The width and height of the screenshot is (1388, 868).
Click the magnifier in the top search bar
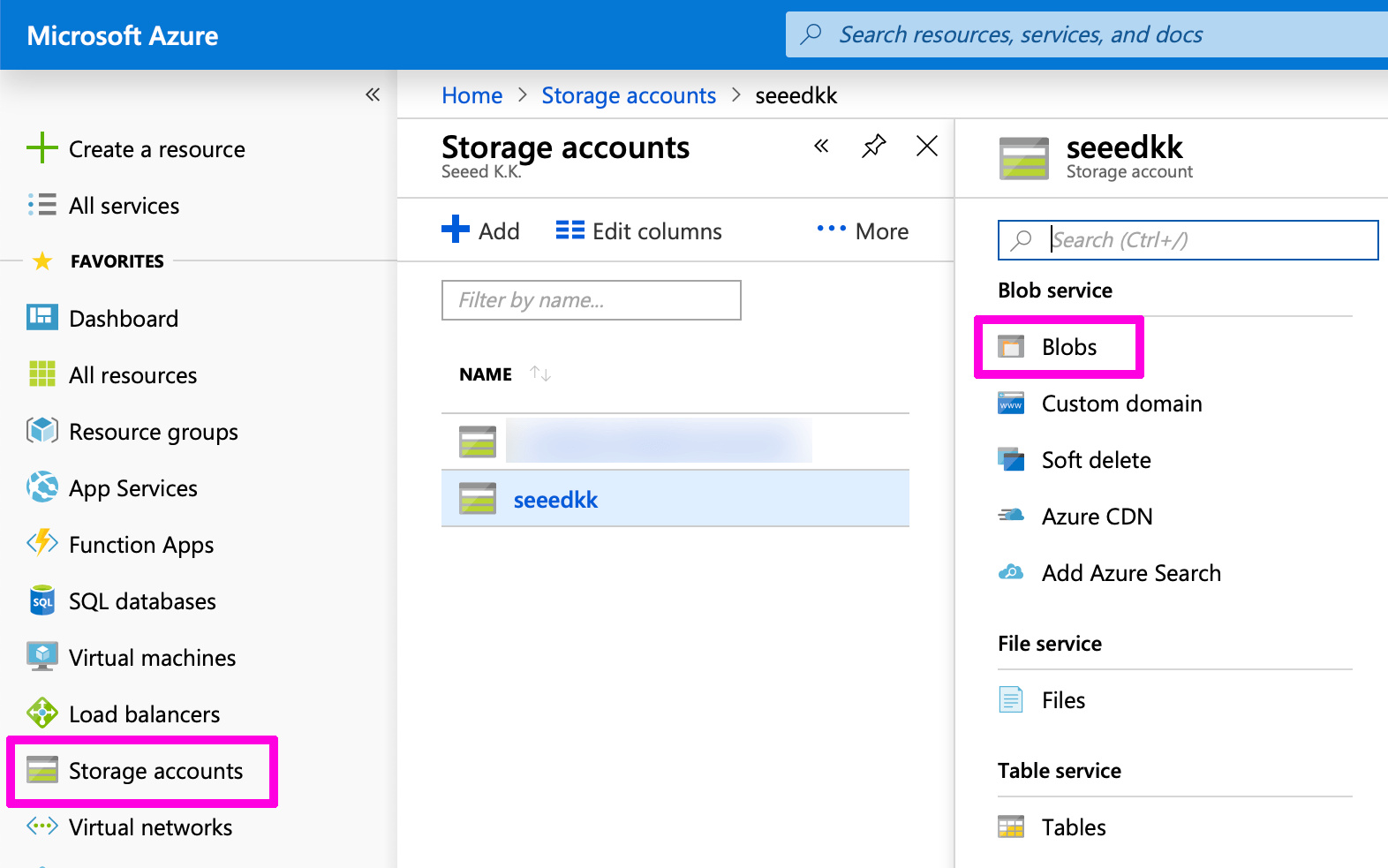coord(811,34)
